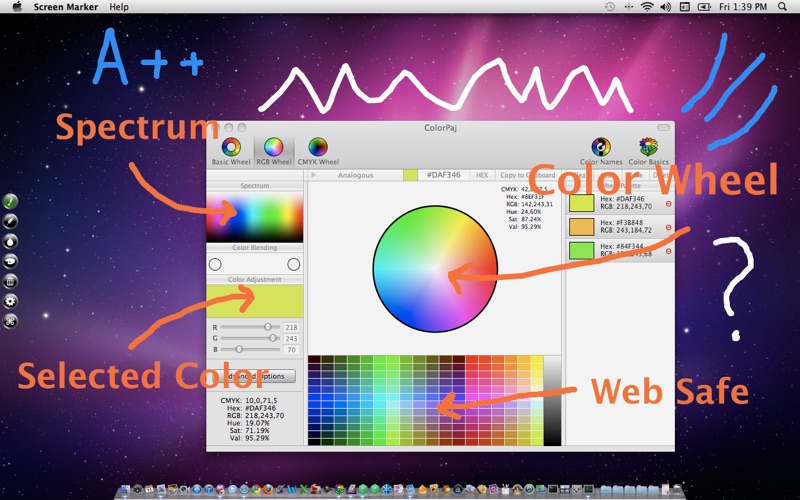
Task: Open the Color Names panel
Action: (601, 151)
